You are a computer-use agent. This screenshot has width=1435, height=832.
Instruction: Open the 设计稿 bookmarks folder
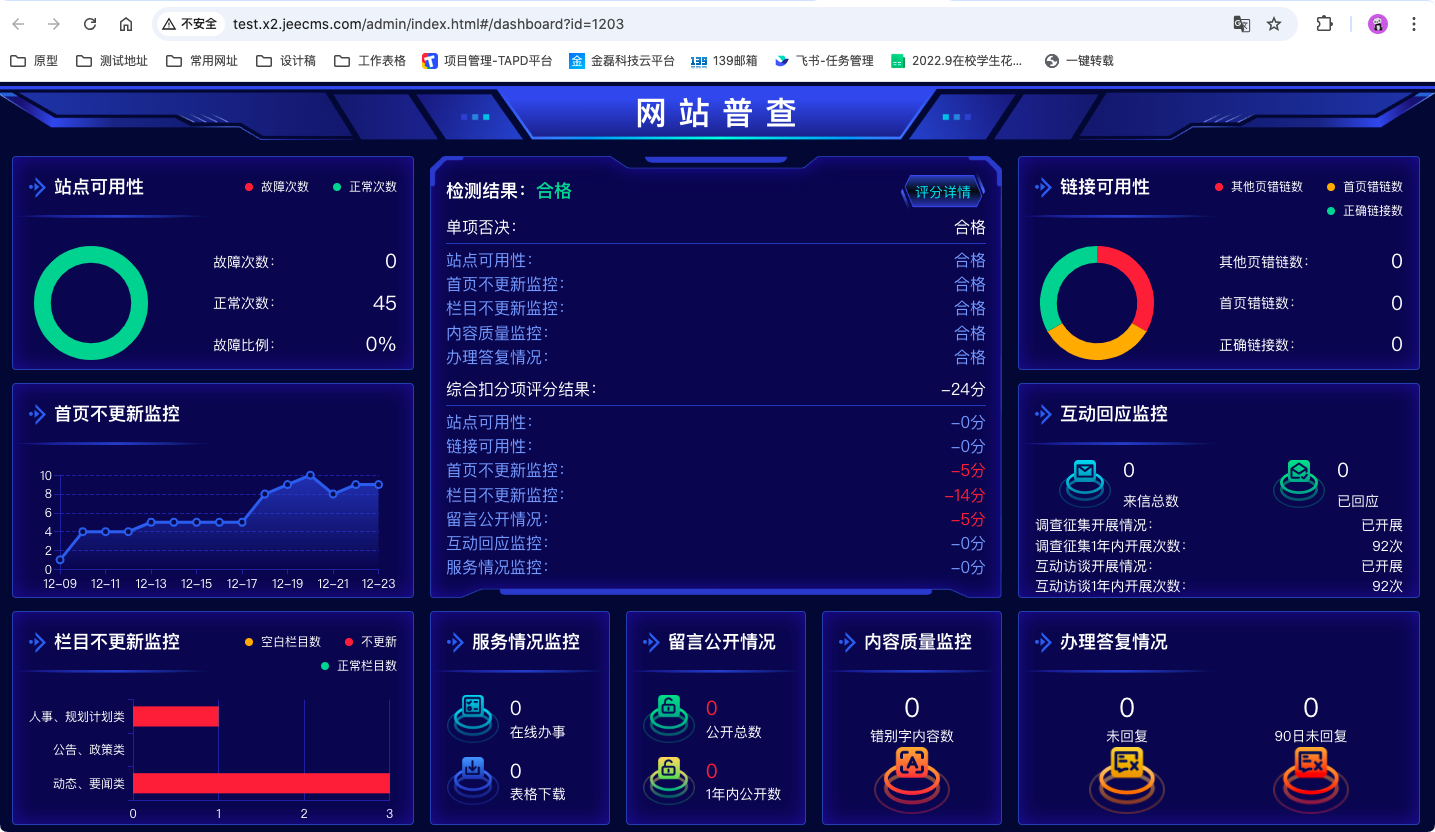(286, 61)
